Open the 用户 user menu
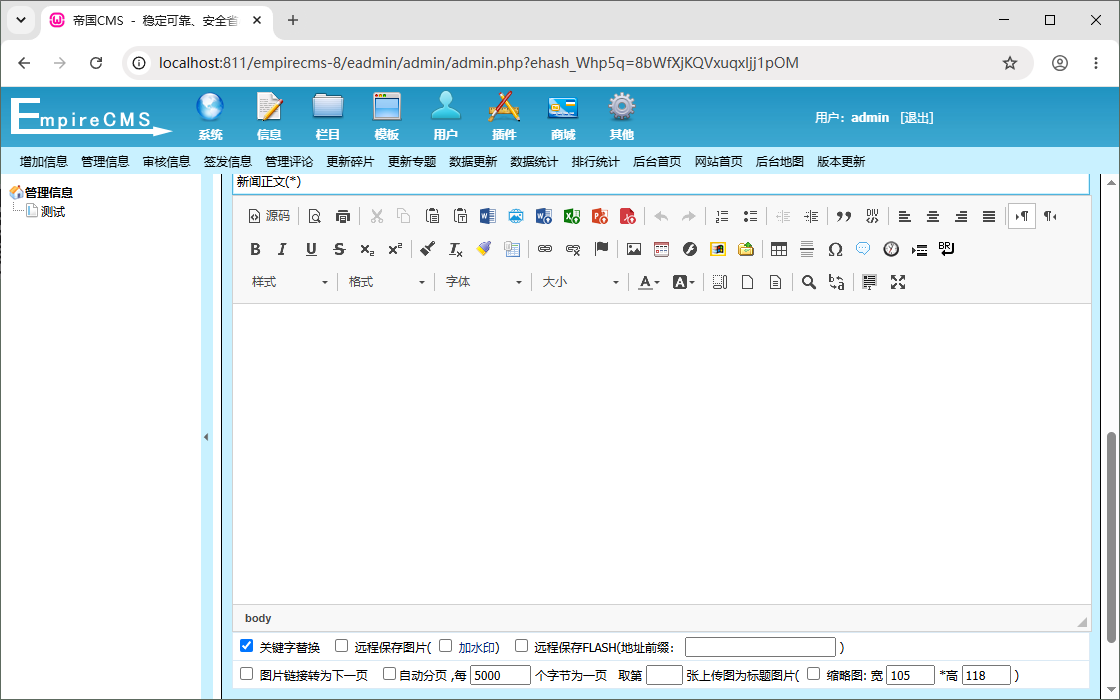Viewport: 1120px width, 700px height. point(446,116)
